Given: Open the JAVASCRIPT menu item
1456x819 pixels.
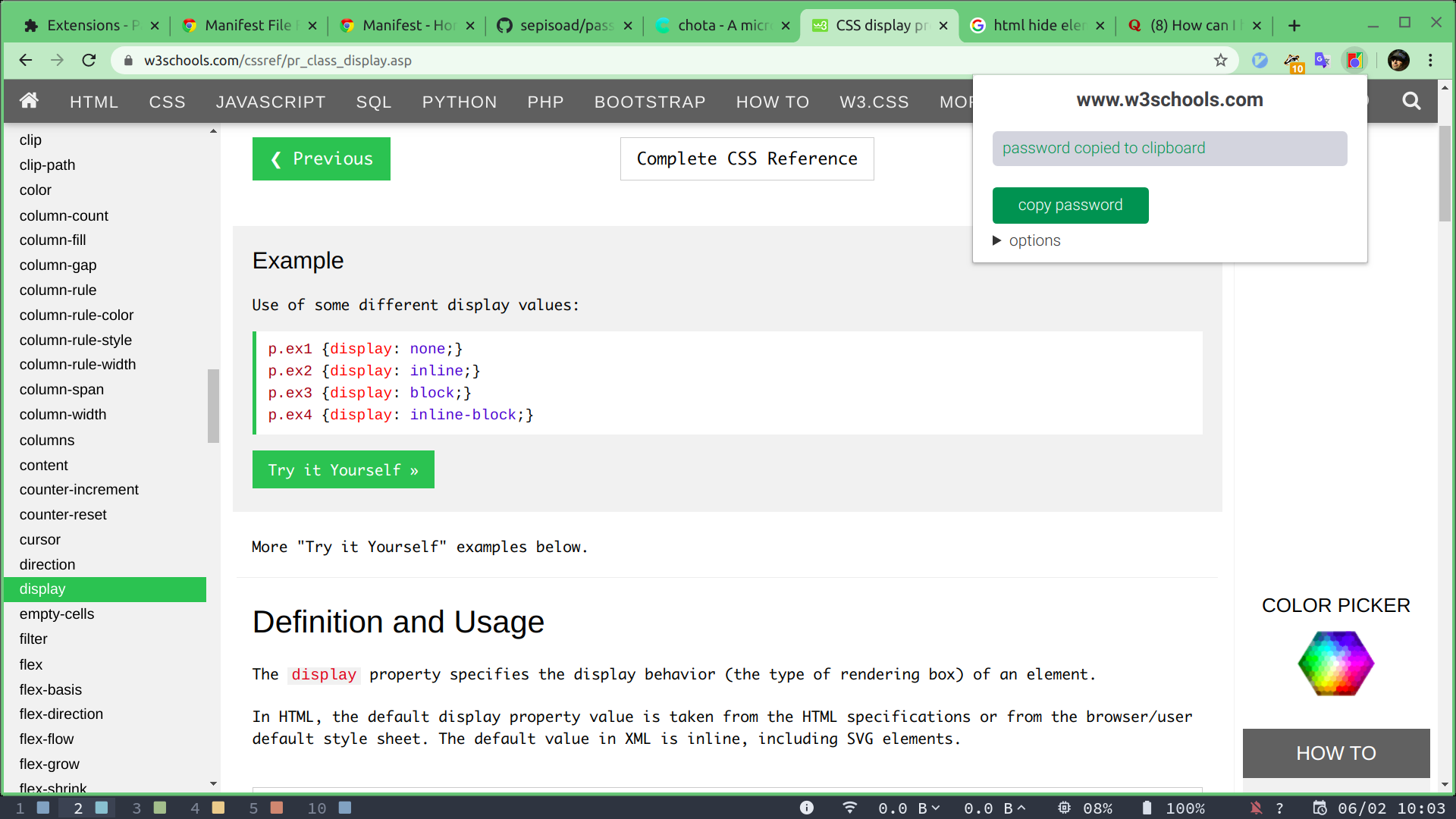Looking at the screenshot, I should coord(271,102).
